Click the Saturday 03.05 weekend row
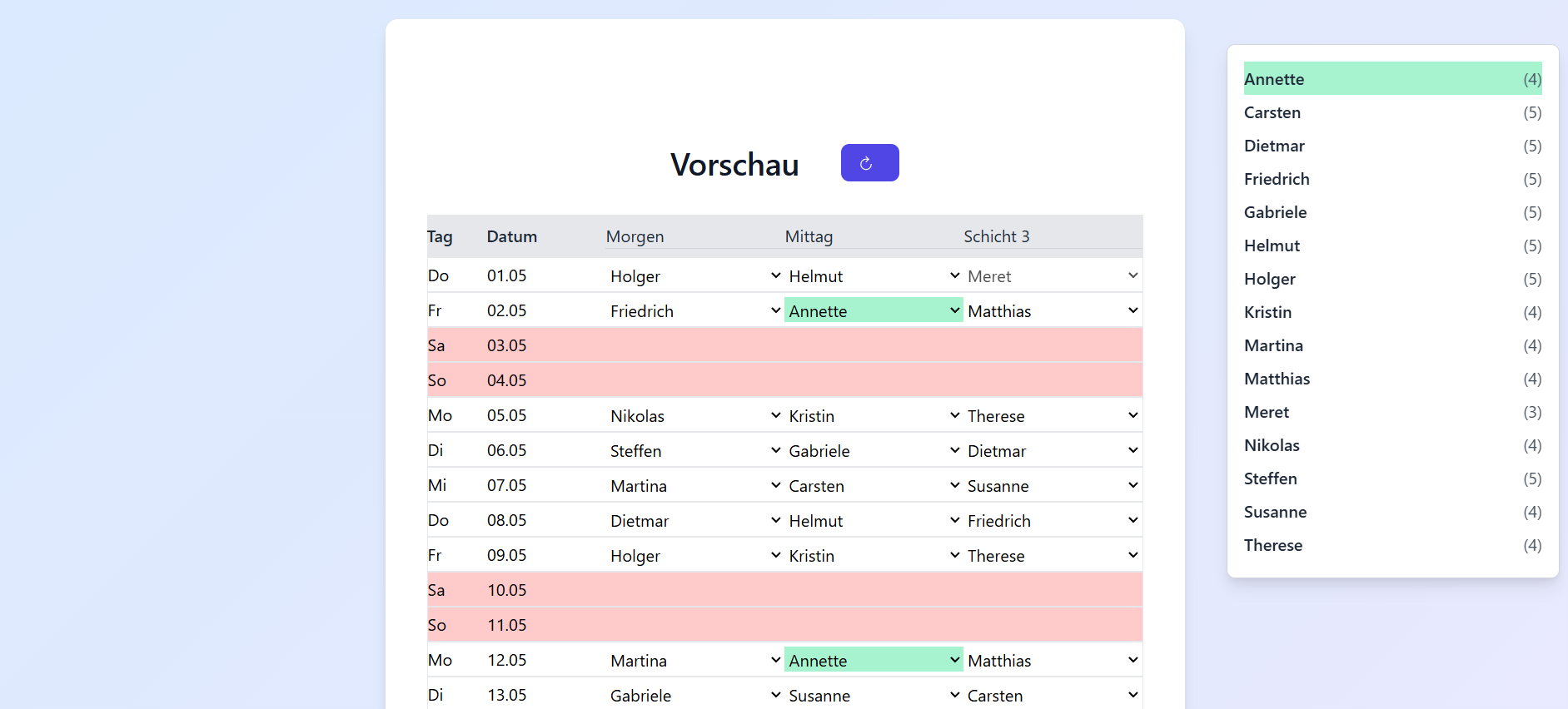Image resolution: width=1568 pixels, height=709 pixels. [784, 345]
